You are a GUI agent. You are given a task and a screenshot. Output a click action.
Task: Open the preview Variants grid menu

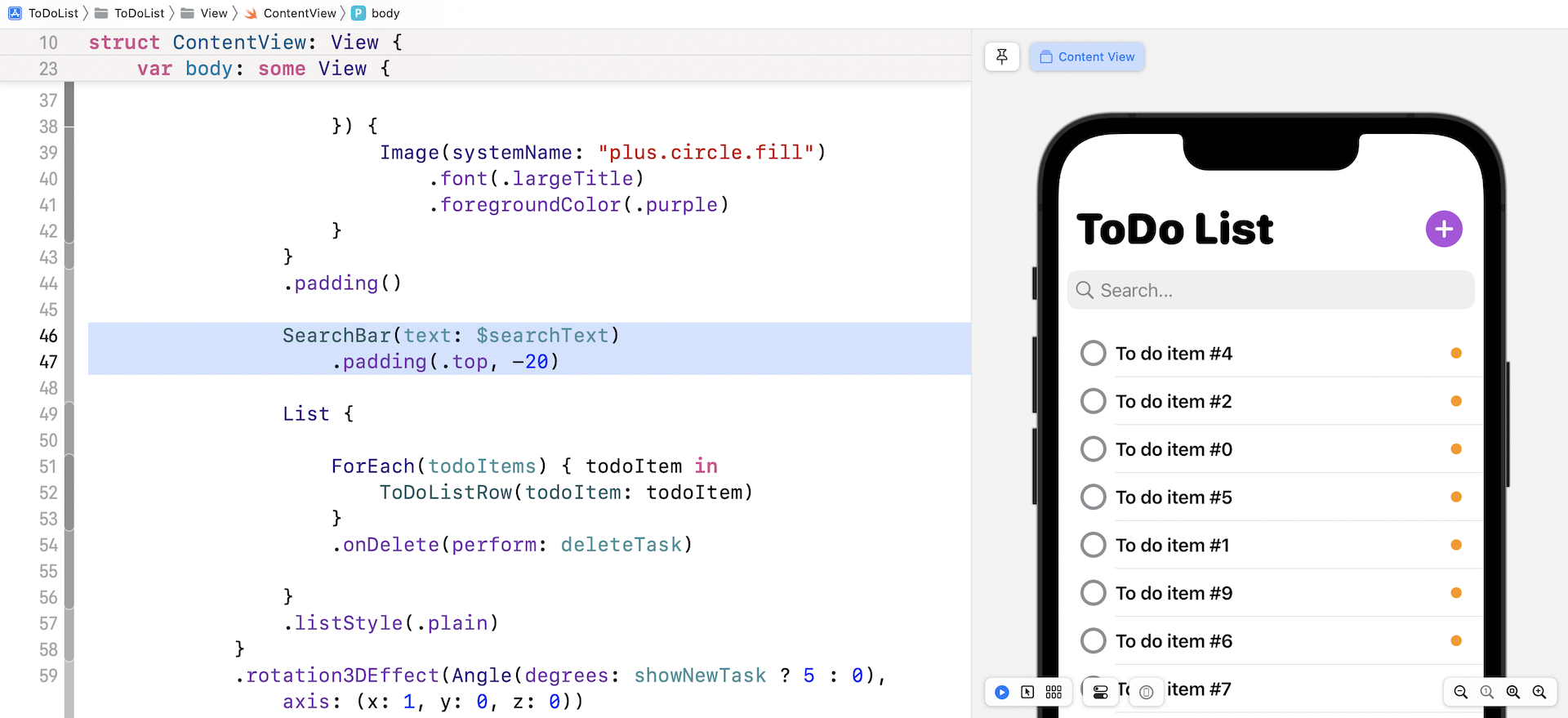coord(1053,692)
